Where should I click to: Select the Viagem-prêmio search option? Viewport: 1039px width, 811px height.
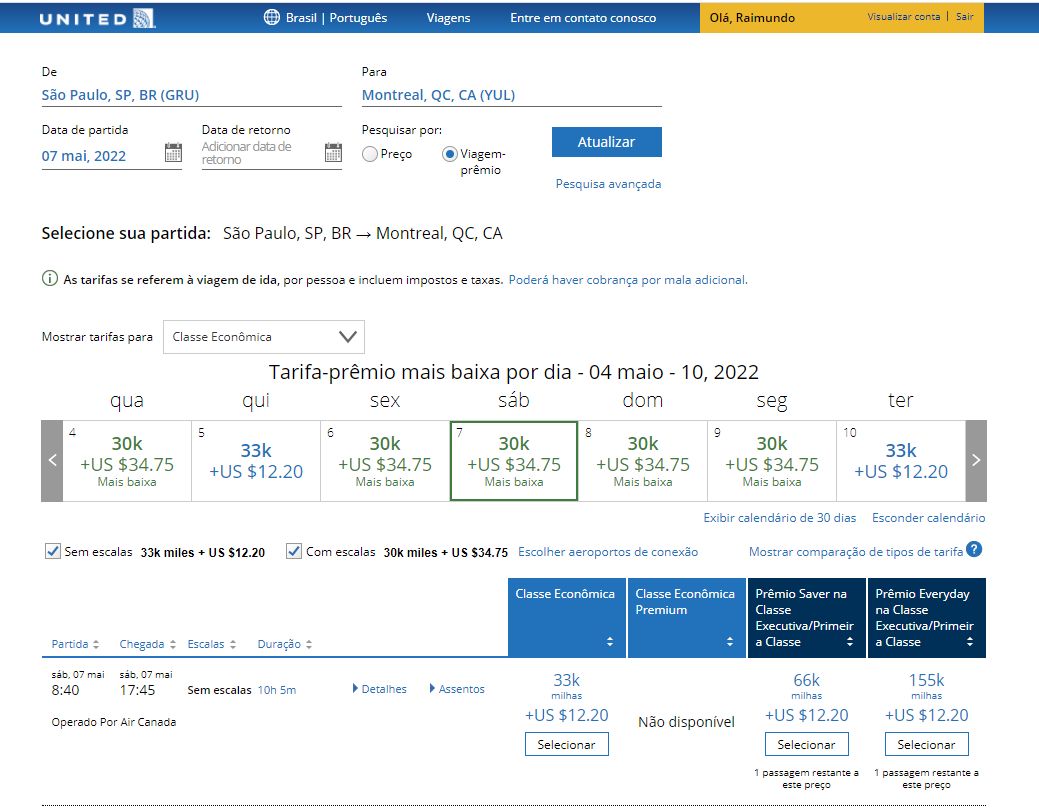[450, 154]
